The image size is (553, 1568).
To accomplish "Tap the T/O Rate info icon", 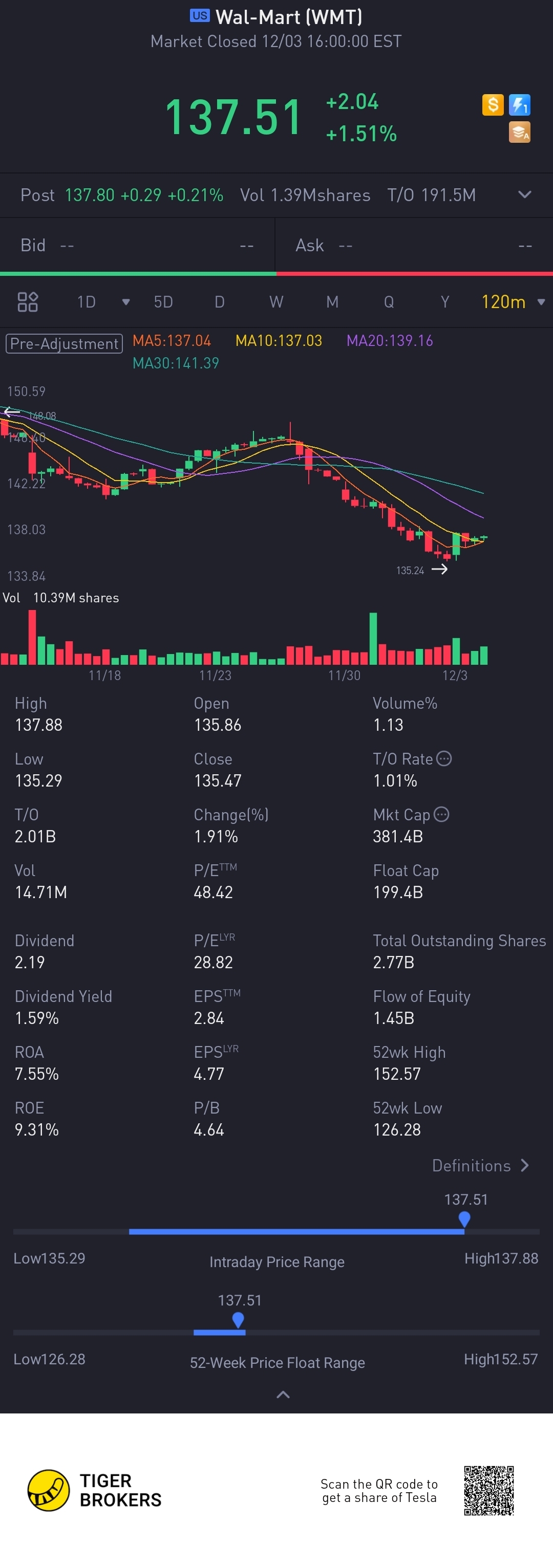I will click(444, 758).
